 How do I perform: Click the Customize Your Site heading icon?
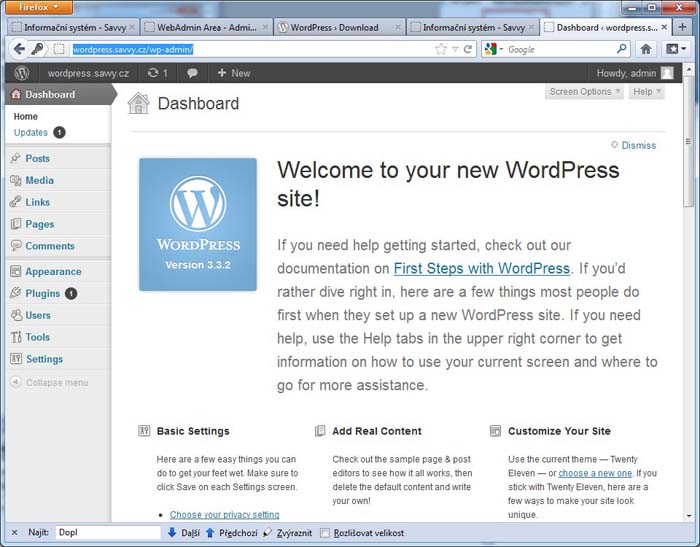pos(496,430)
